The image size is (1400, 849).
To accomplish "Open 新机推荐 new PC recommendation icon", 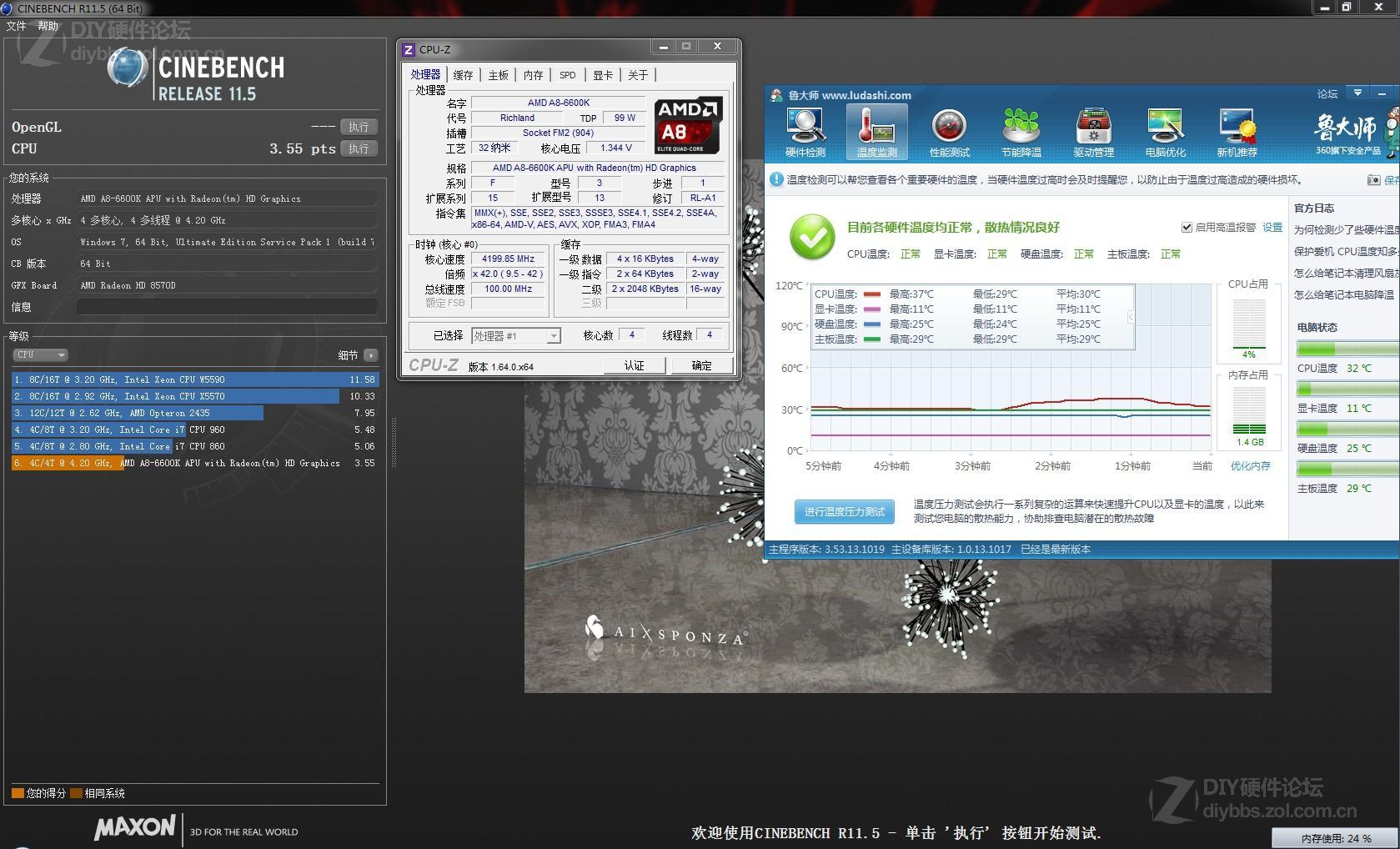I will (1237, 133).
